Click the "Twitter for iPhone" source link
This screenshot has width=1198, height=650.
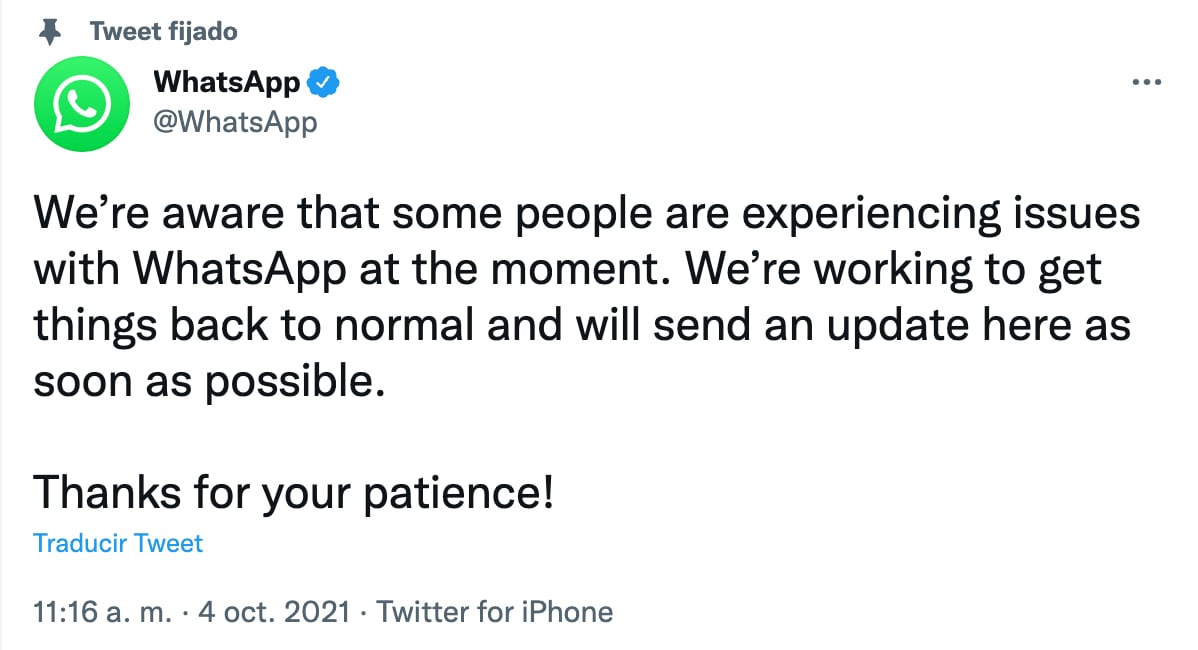494,610
